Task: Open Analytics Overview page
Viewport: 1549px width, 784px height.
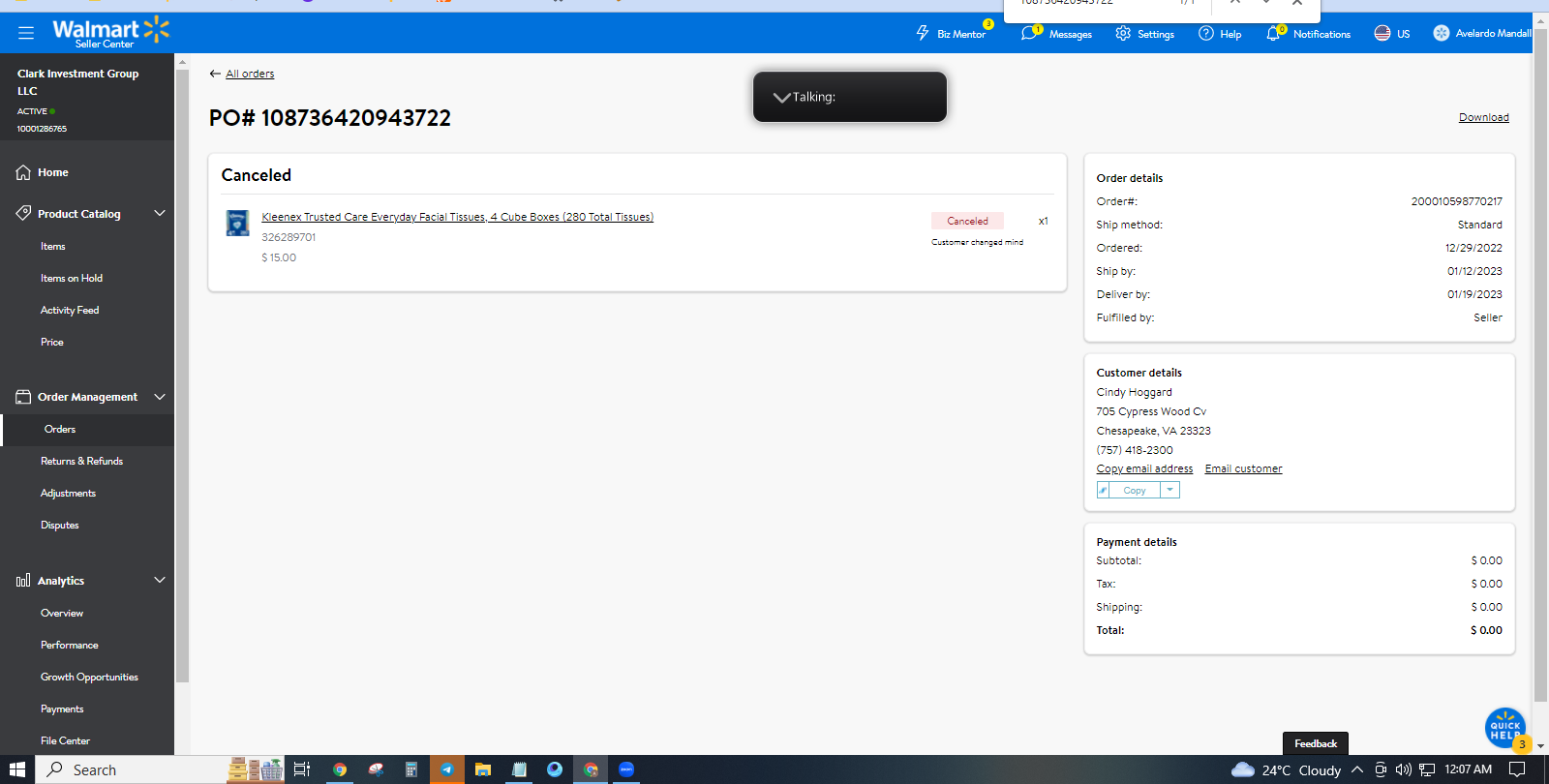Action: [62, 613]
